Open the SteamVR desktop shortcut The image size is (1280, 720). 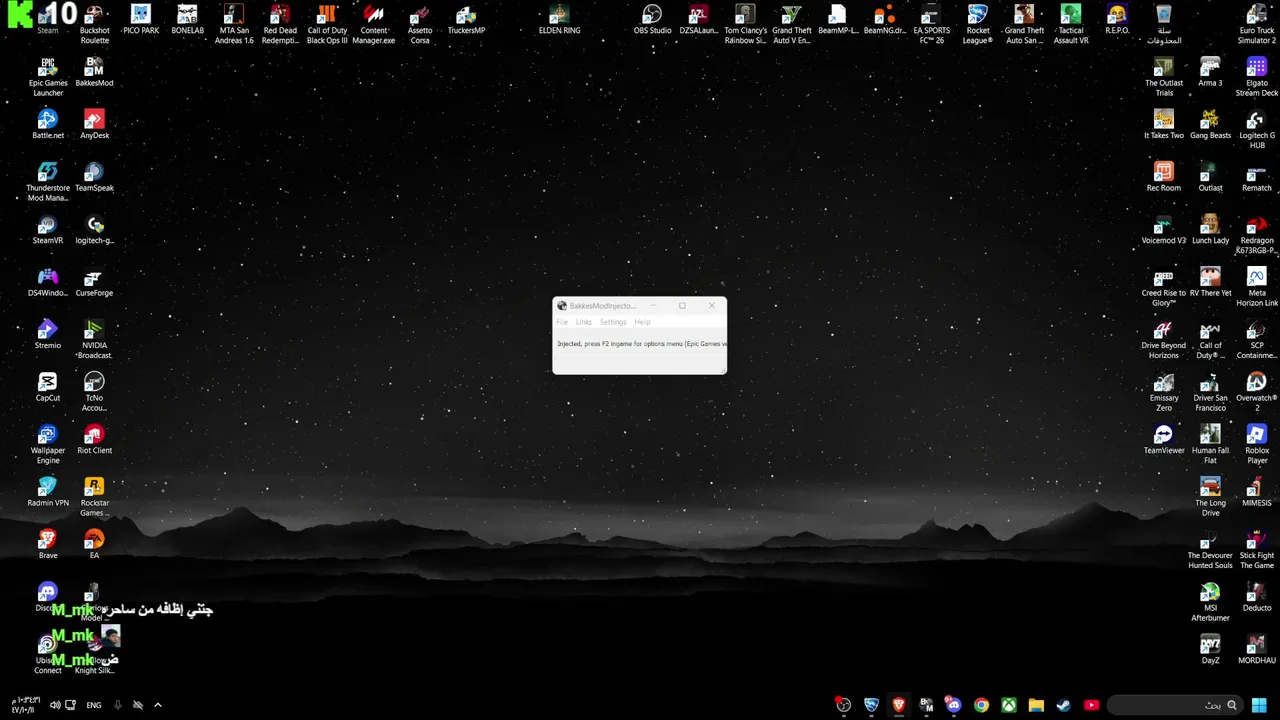coord(48,230)
